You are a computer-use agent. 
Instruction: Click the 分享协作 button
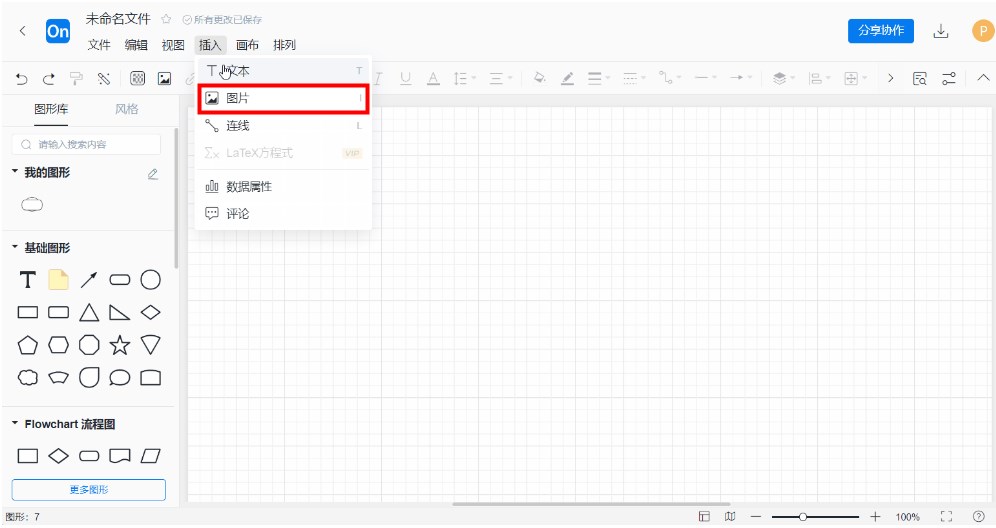(x=880, y=30)
